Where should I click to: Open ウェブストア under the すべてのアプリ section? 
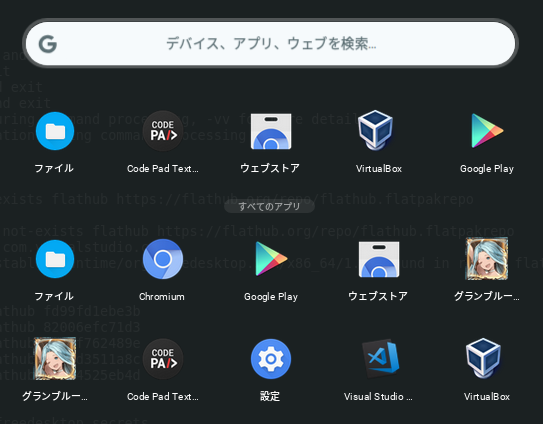[x=379, y=259]
